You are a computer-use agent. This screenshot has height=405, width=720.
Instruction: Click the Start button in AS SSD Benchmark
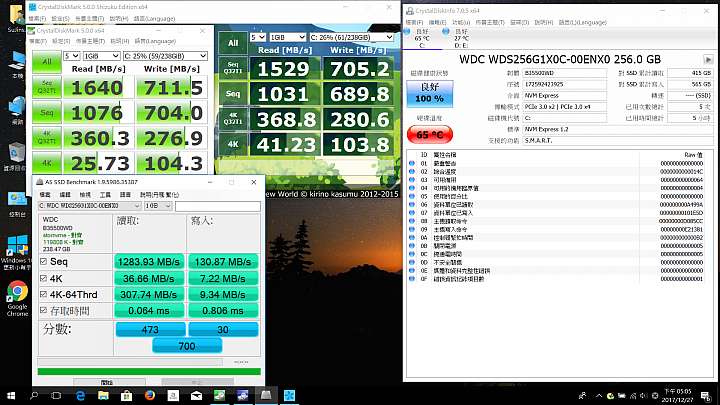click(x=109, y=382)
